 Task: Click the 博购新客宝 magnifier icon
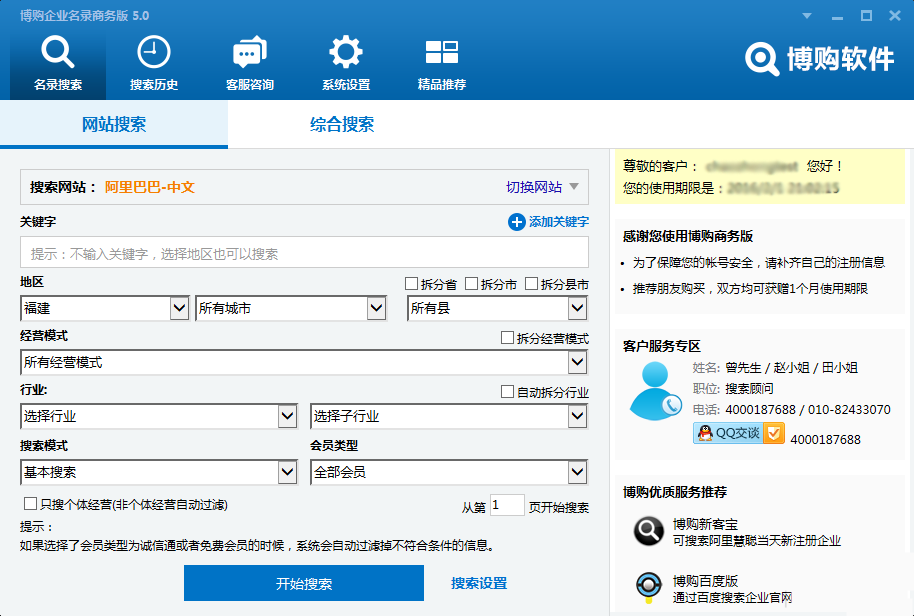tap(650, 530)
